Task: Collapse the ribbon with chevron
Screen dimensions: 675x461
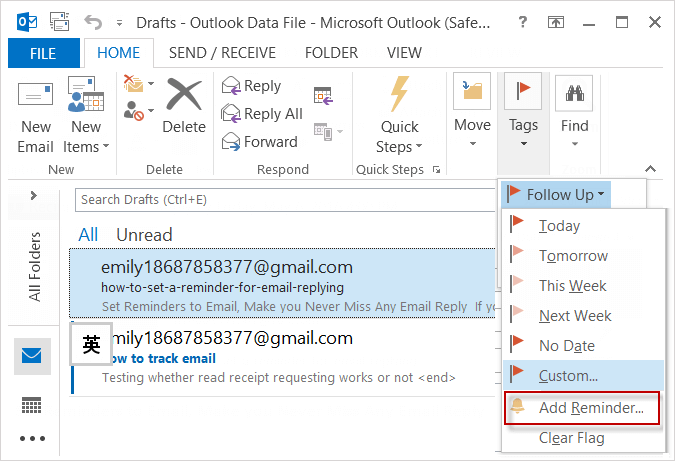Action: tap(650, 169)
